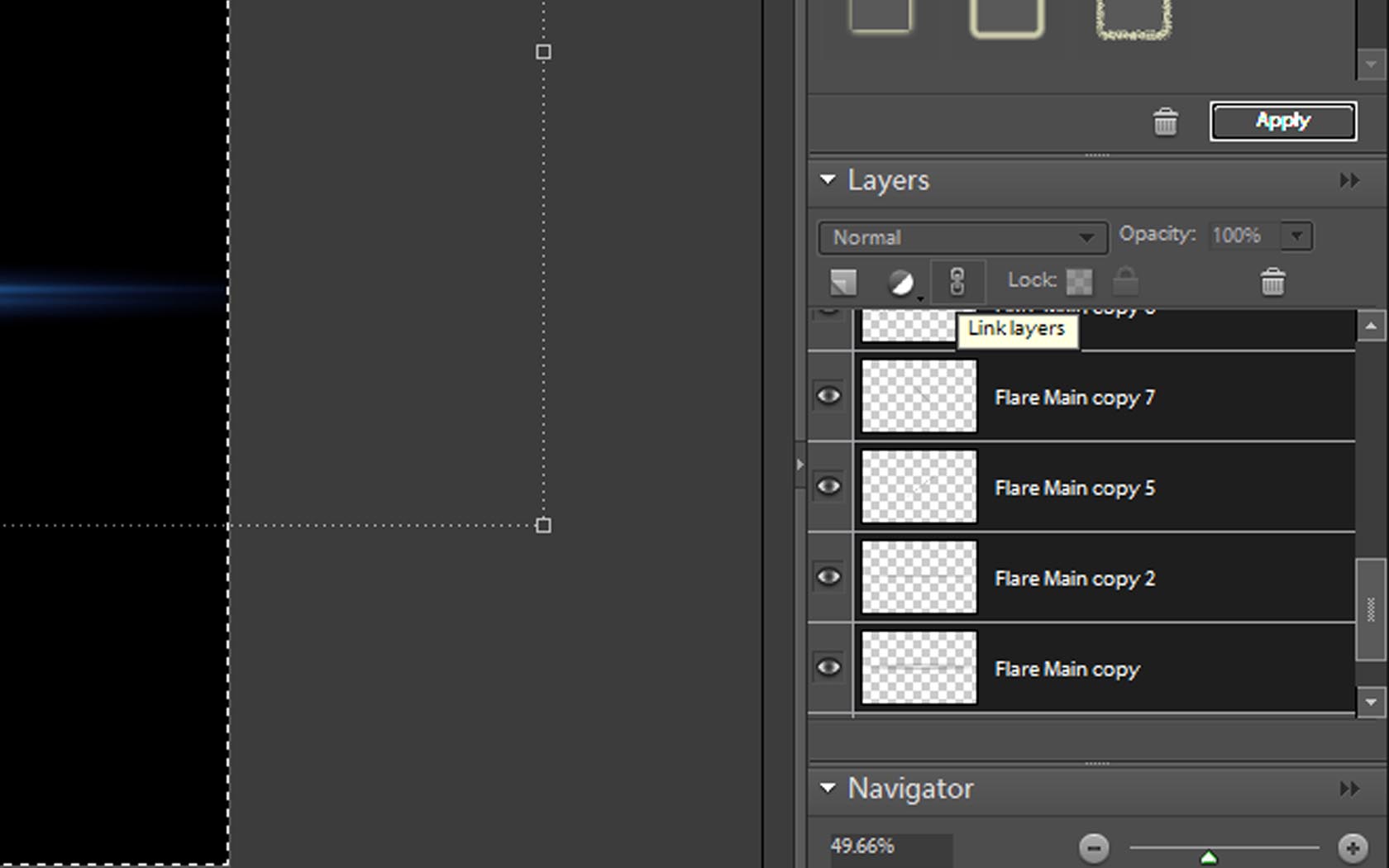Click the effects panel scroll down arrow
Screen dimensions: 1389x868
1371,64
